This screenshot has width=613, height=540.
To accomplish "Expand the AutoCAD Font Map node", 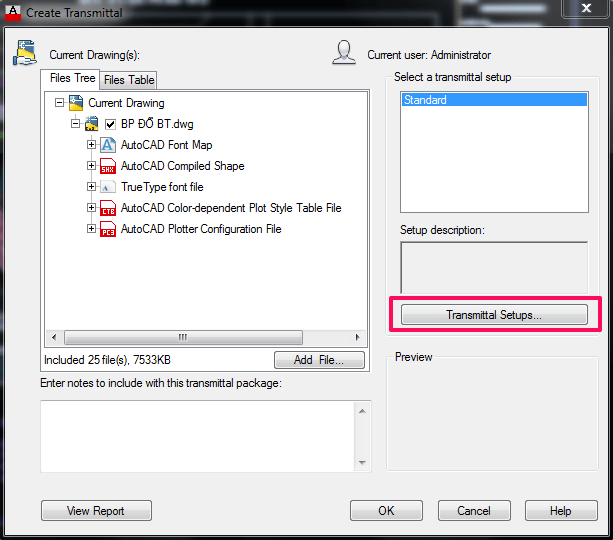I will tap(92, 145).
